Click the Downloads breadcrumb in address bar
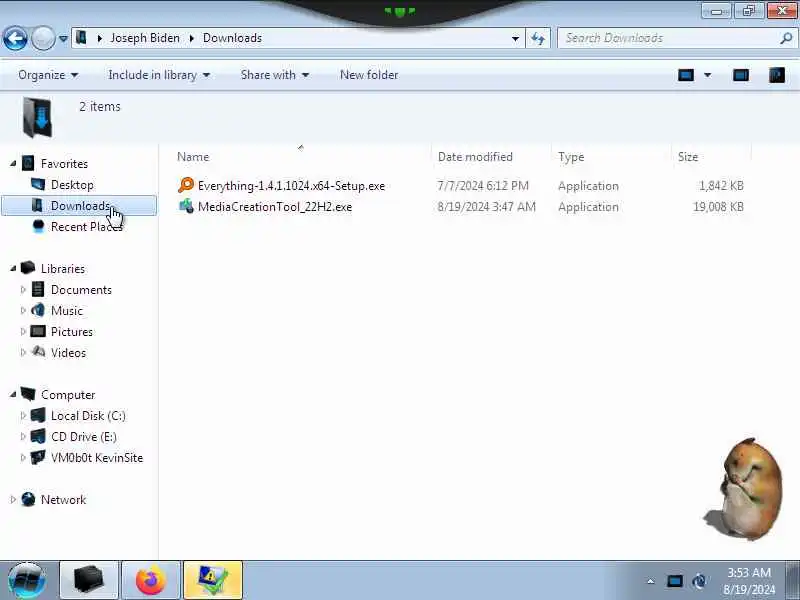This screenshot has width=800, height=600. click(x=232, y=38)
